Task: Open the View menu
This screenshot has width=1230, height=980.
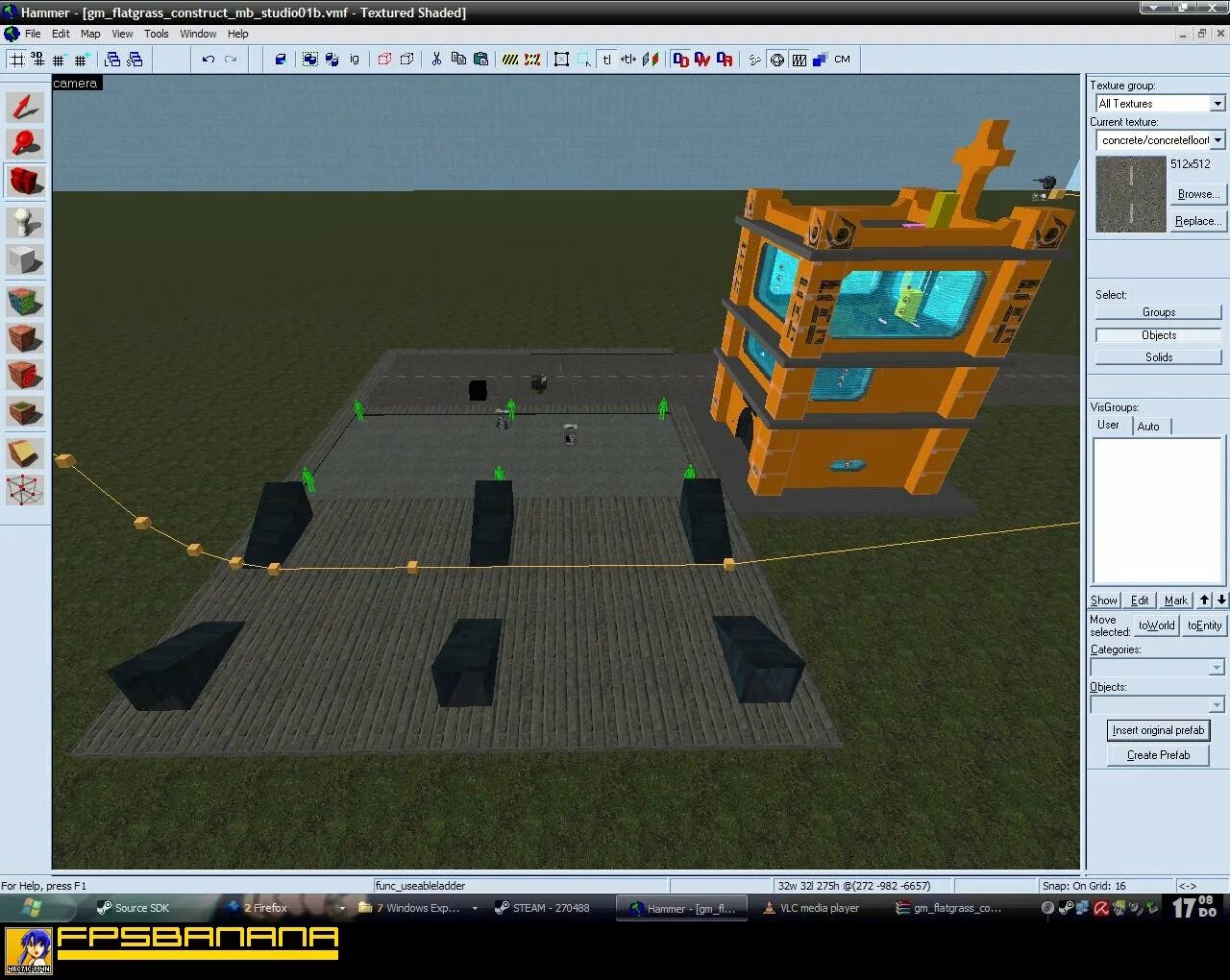Action: (122, 34)
